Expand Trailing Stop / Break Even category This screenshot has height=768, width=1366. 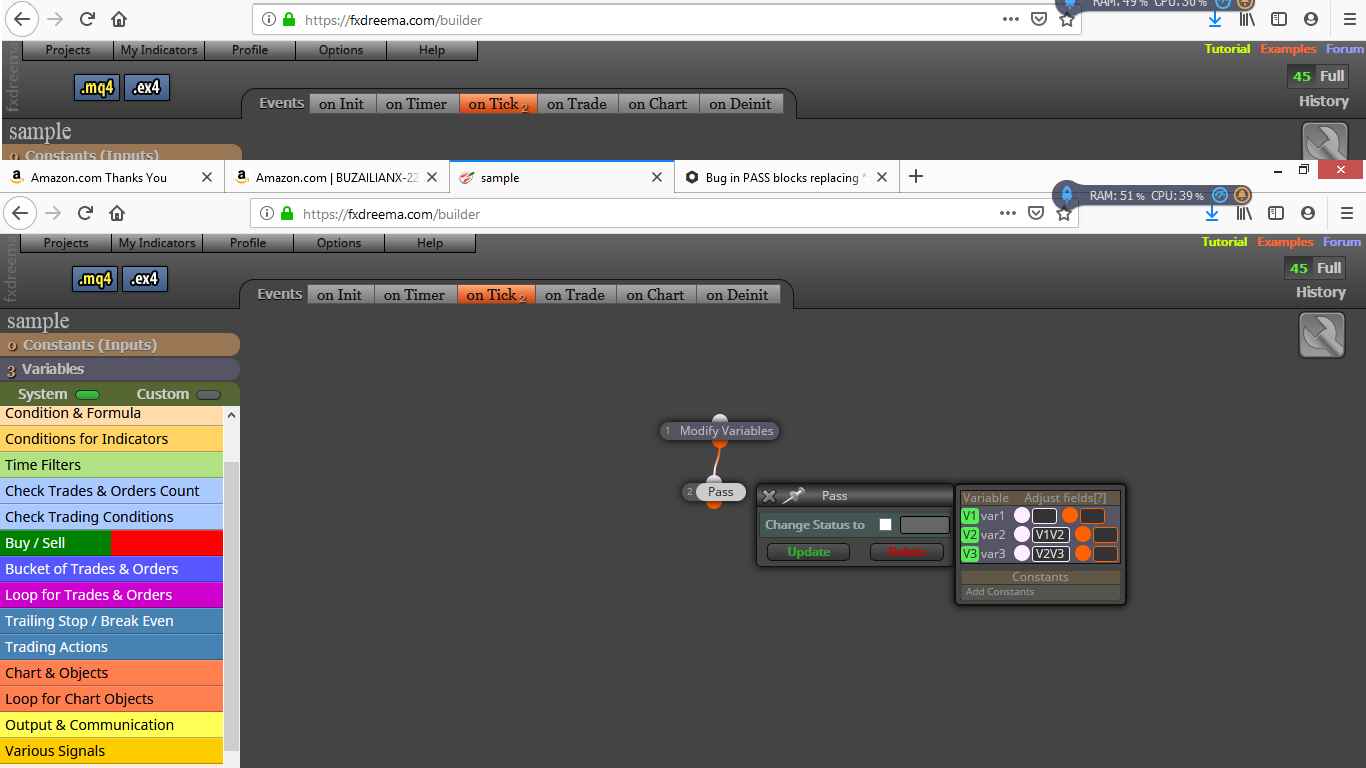point(111,621)
